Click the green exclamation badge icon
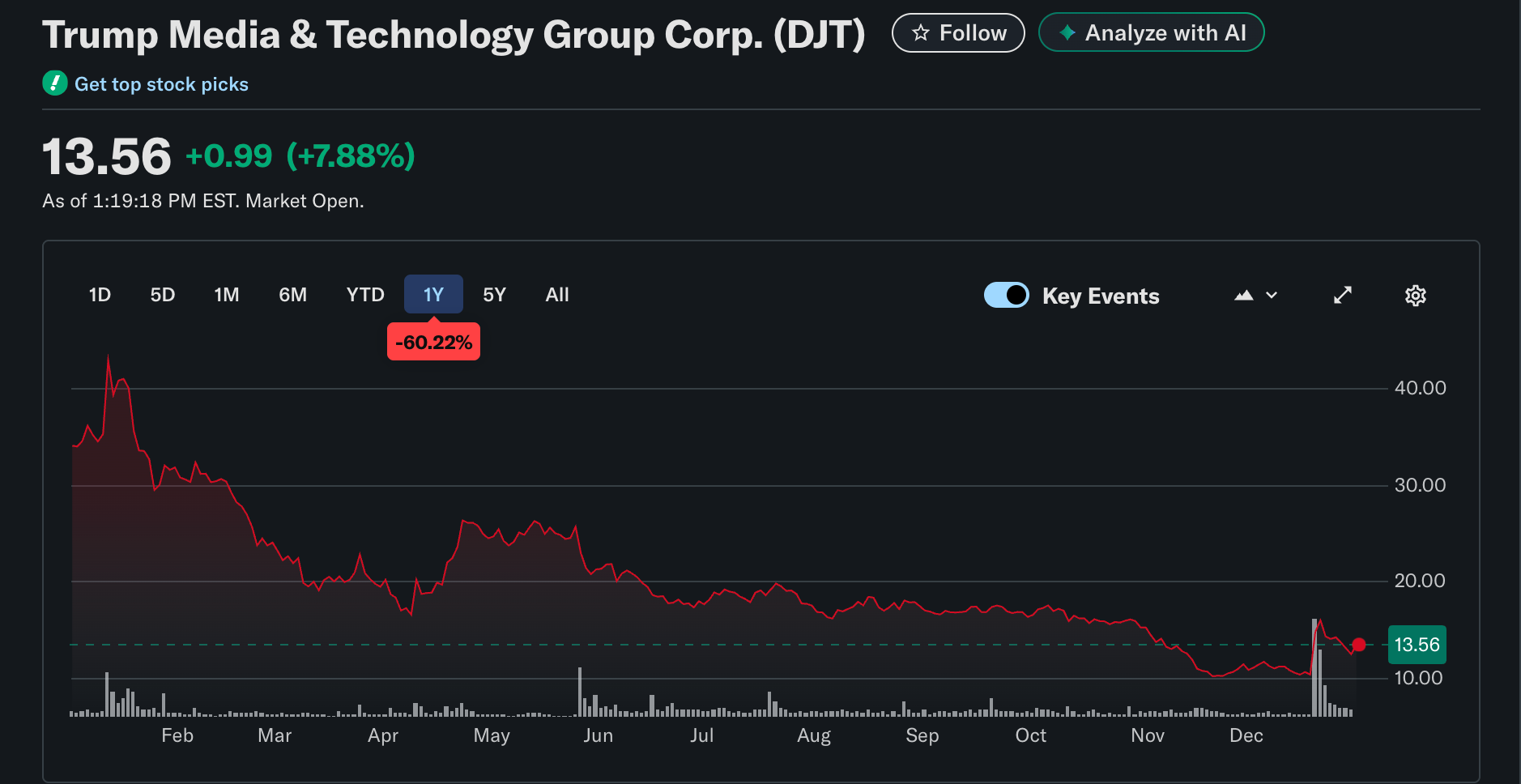 click(x=55, y=83)
